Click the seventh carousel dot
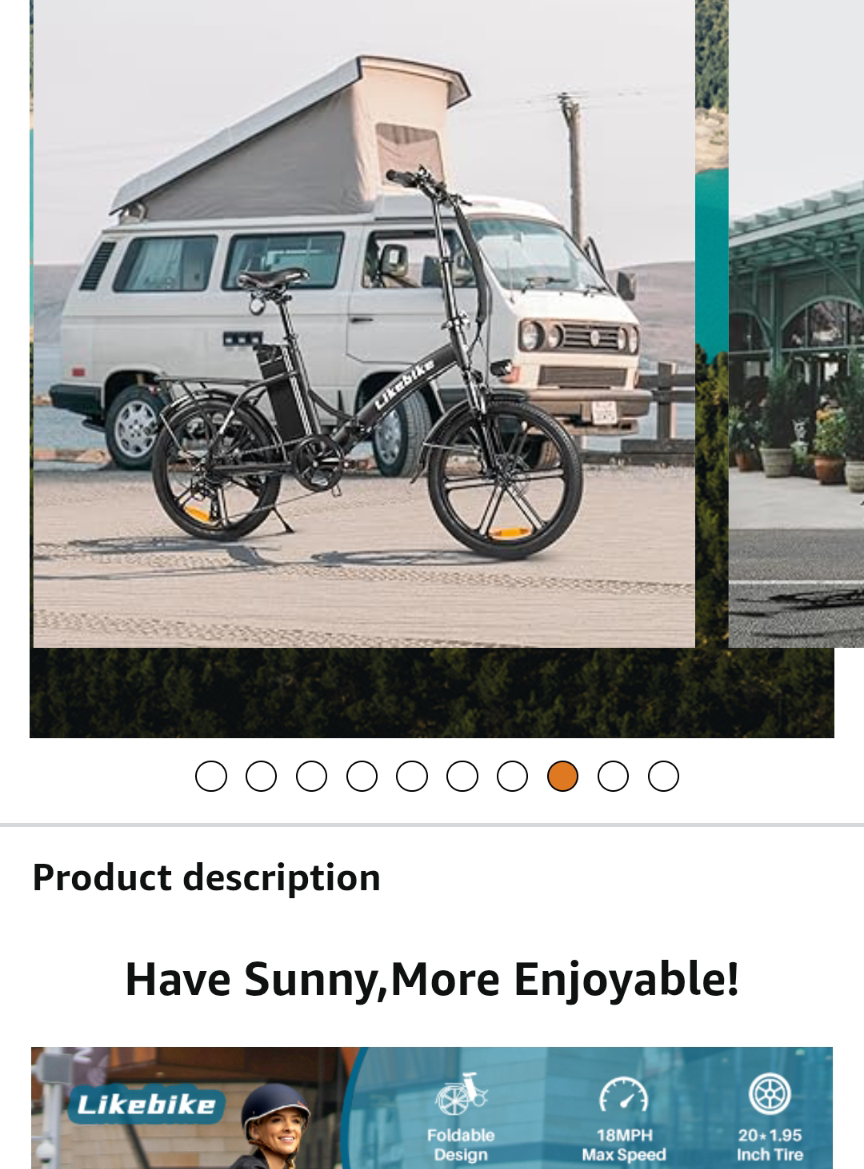This screenshot has width=864, height=1169. pos(512,776)
